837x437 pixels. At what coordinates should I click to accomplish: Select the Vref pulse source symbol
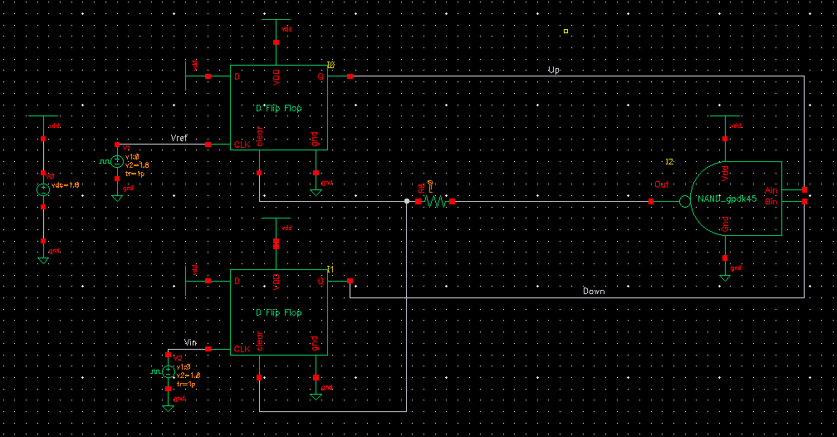click(117, 162)
